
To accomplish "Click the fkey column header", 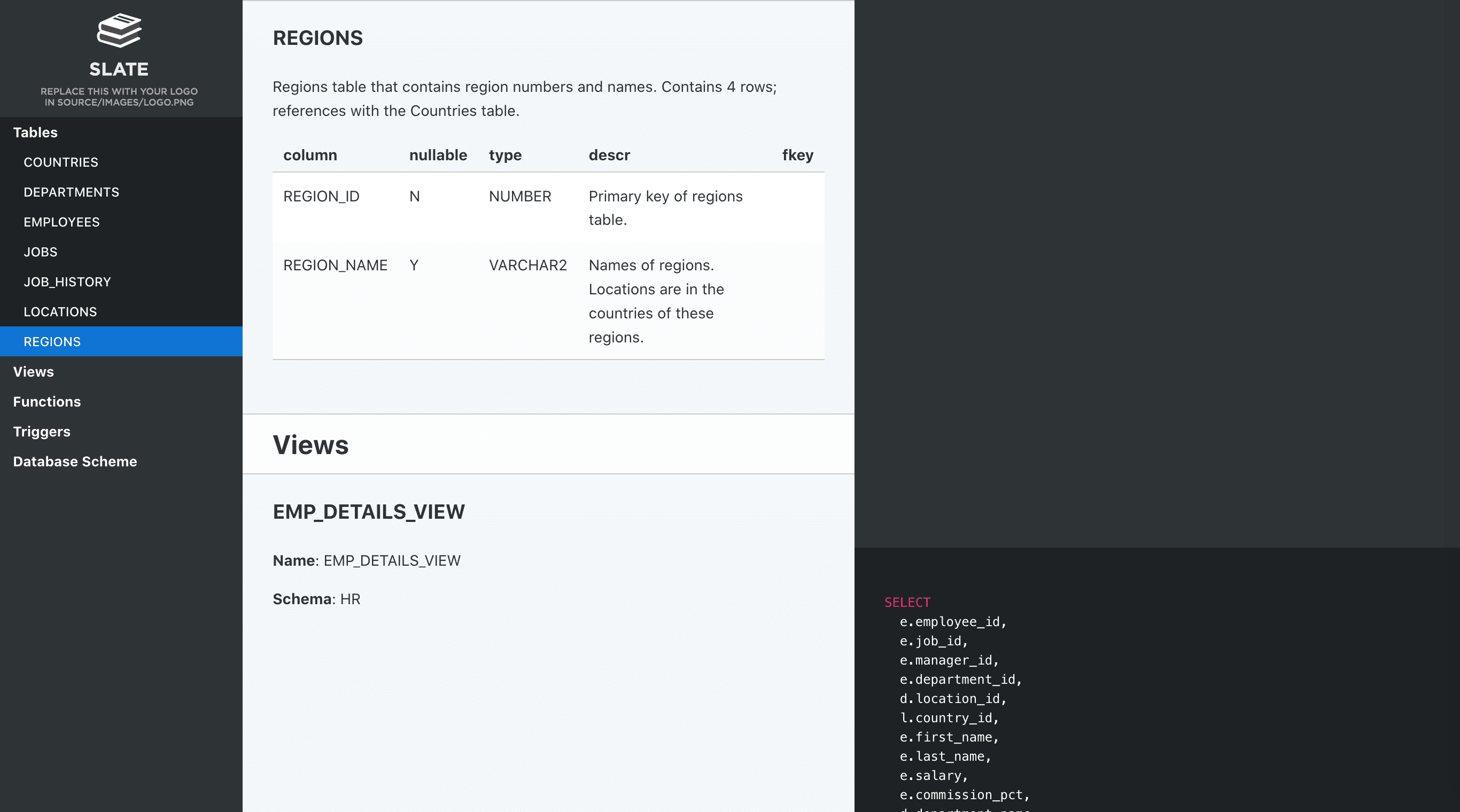I will (797, 155).
